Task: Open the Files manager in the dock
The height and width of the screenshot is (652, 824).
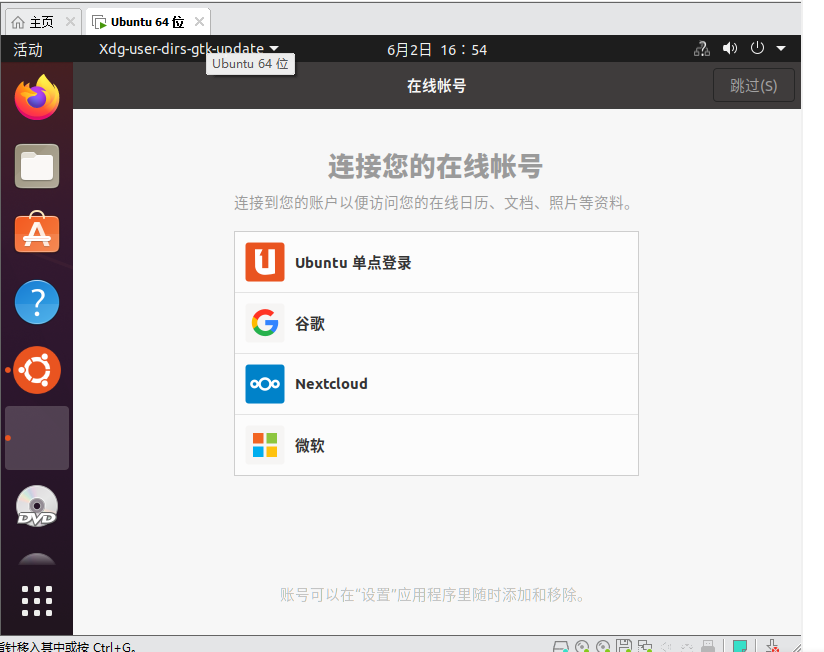Action: click(x=37, y=166)
